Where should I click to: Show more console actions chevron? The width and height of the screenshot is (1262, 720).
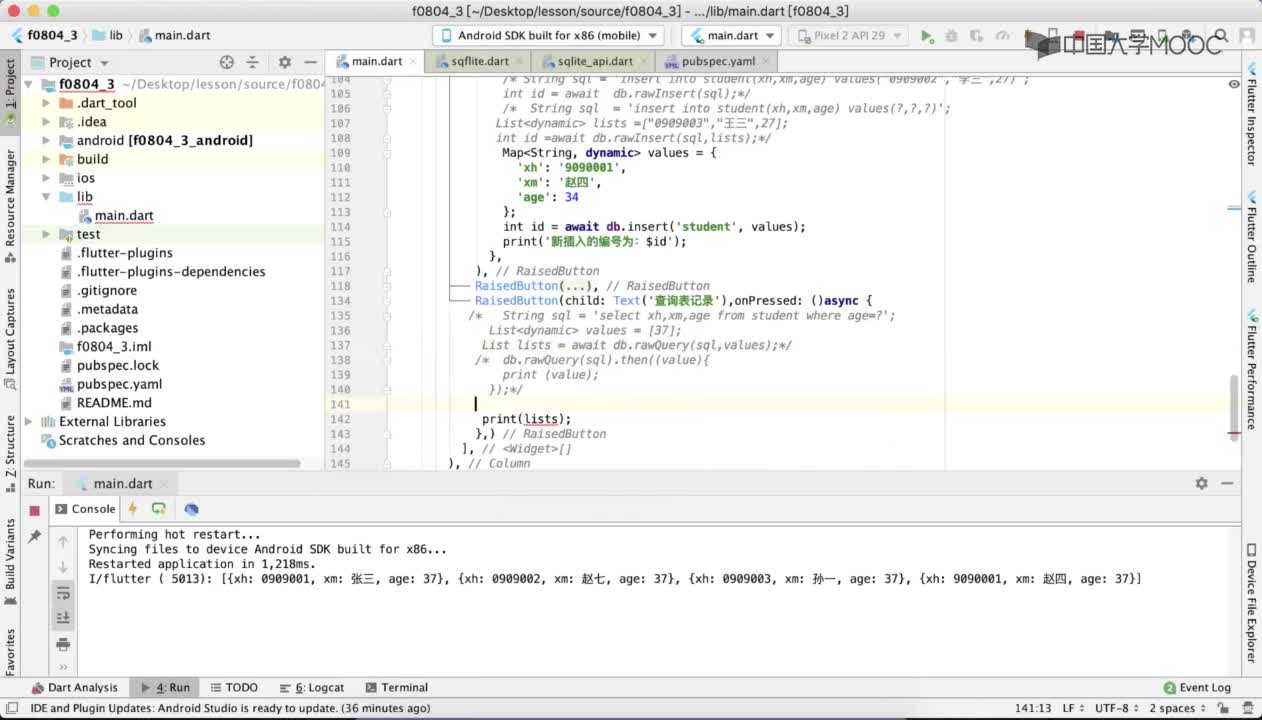pos(63,667)
